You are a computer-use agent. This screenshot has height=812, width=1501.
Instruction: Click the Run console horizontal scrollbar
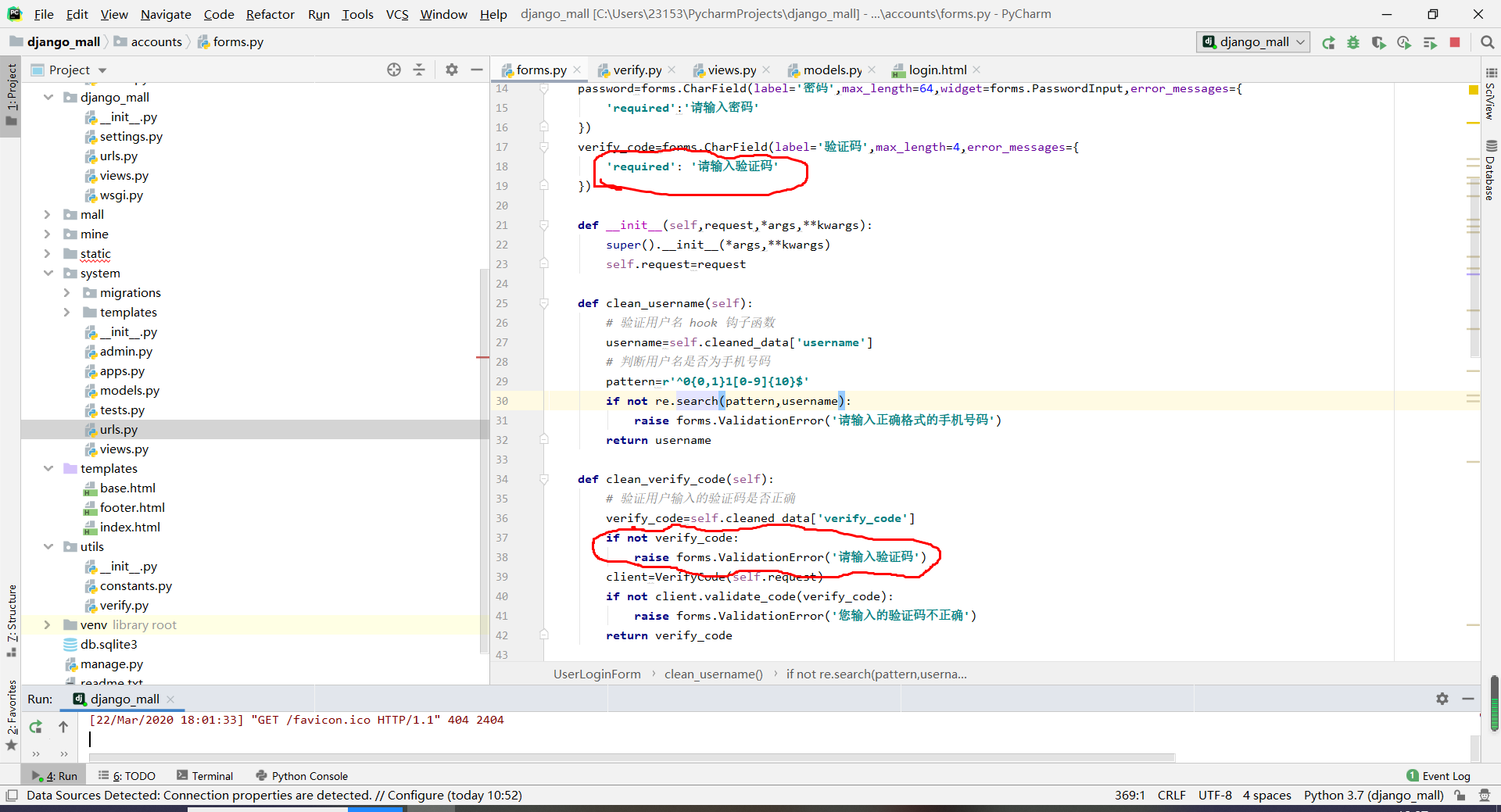pos(632,757)
